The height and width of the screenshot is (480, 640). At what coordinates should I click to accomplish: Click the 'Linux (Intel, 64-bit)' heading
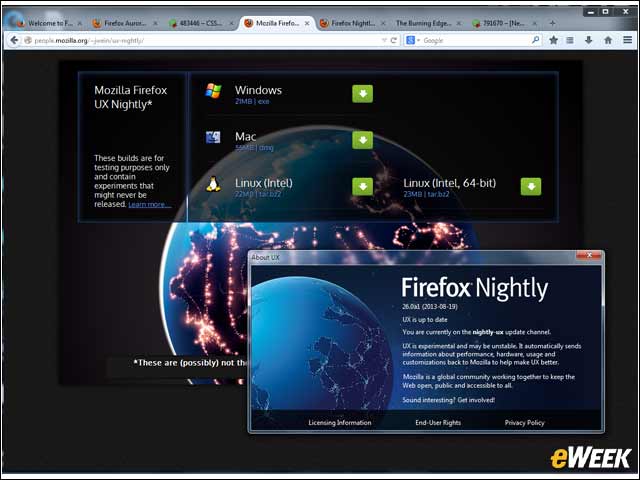tap(450, 183)
